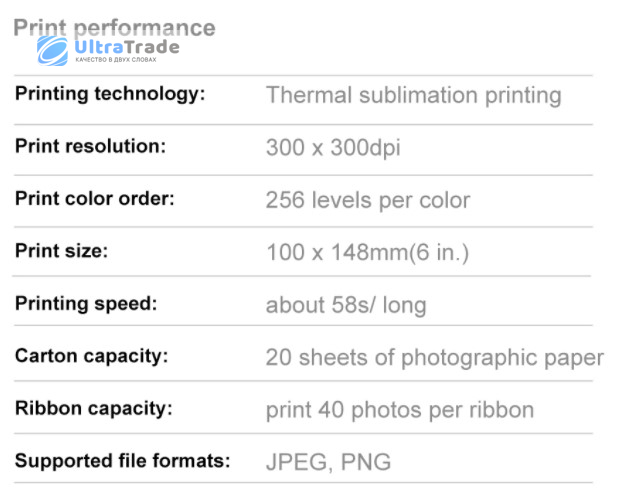Click the UltraTrade swirl logo icon

click(x=52, y=51)
